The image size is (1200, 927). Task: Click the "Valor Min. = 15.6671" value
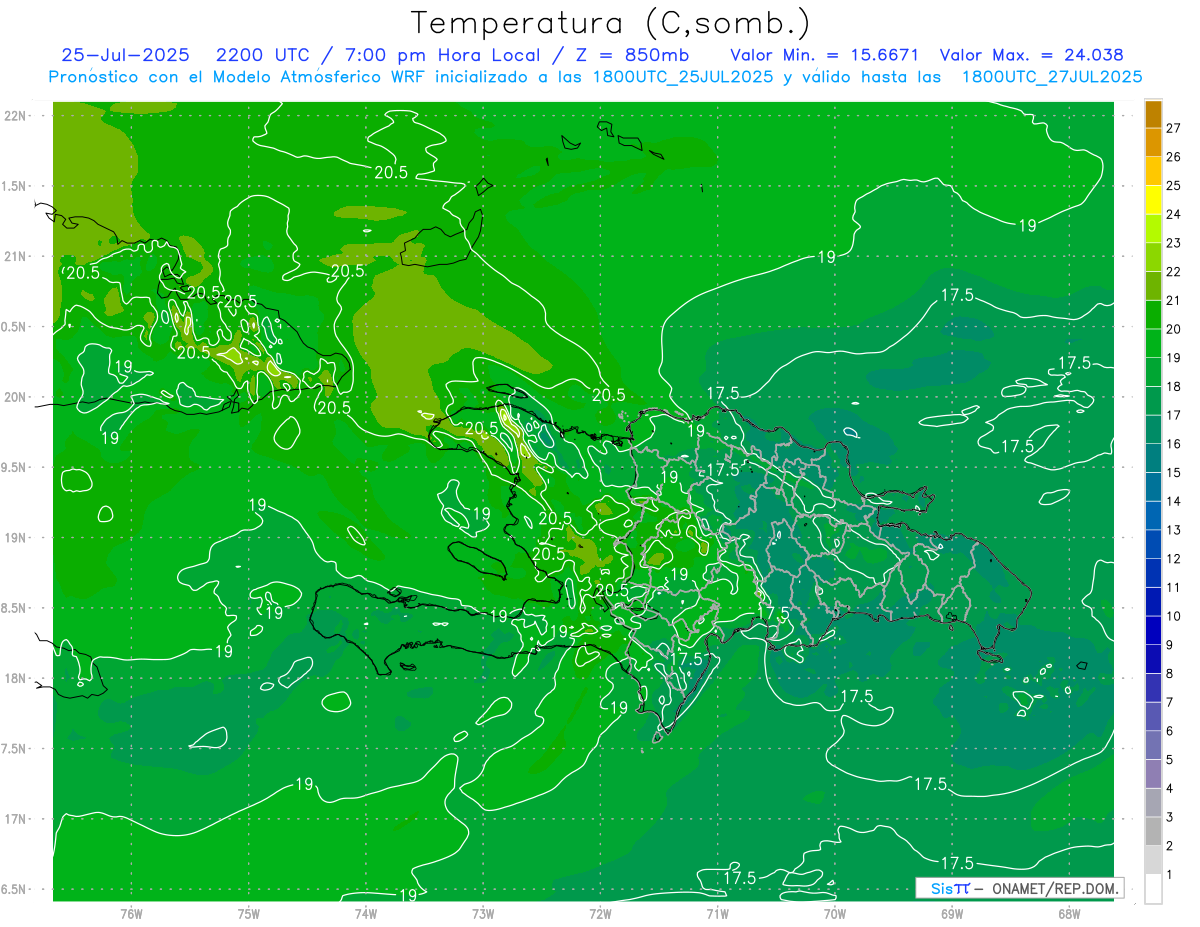tap(825, 55)
